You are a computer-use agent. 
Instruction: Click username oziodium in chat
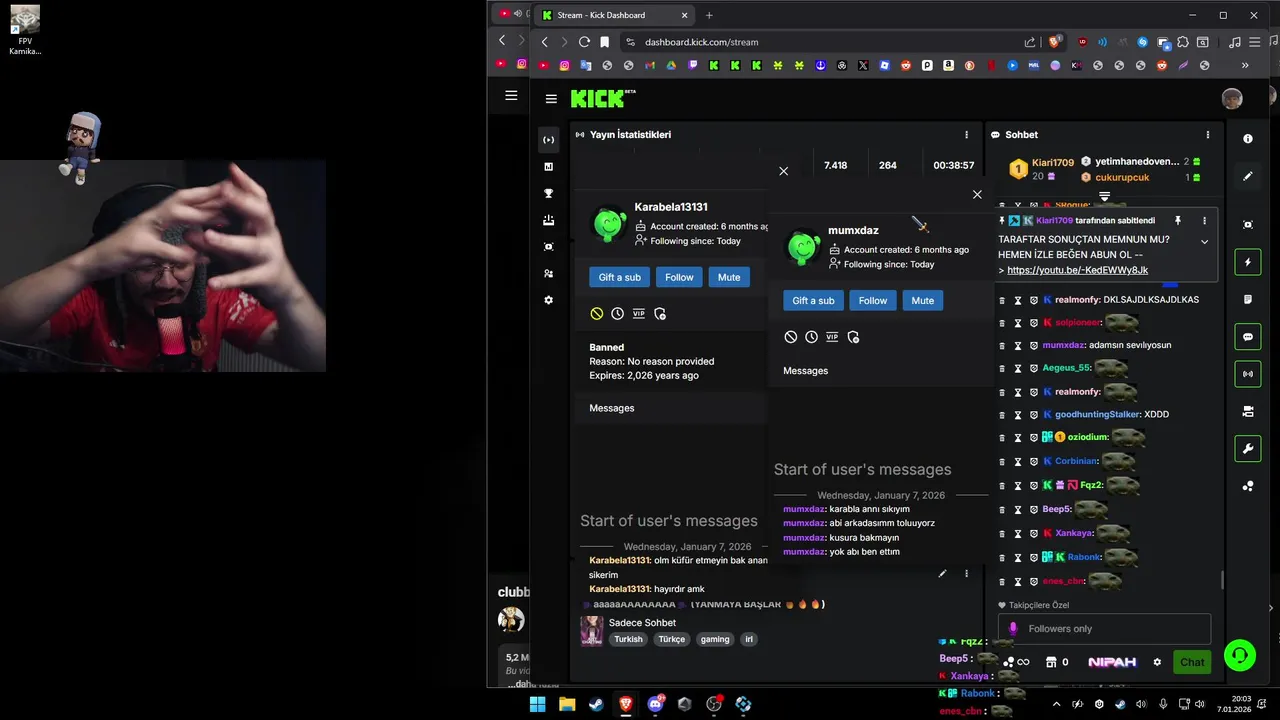(1088, 437)
